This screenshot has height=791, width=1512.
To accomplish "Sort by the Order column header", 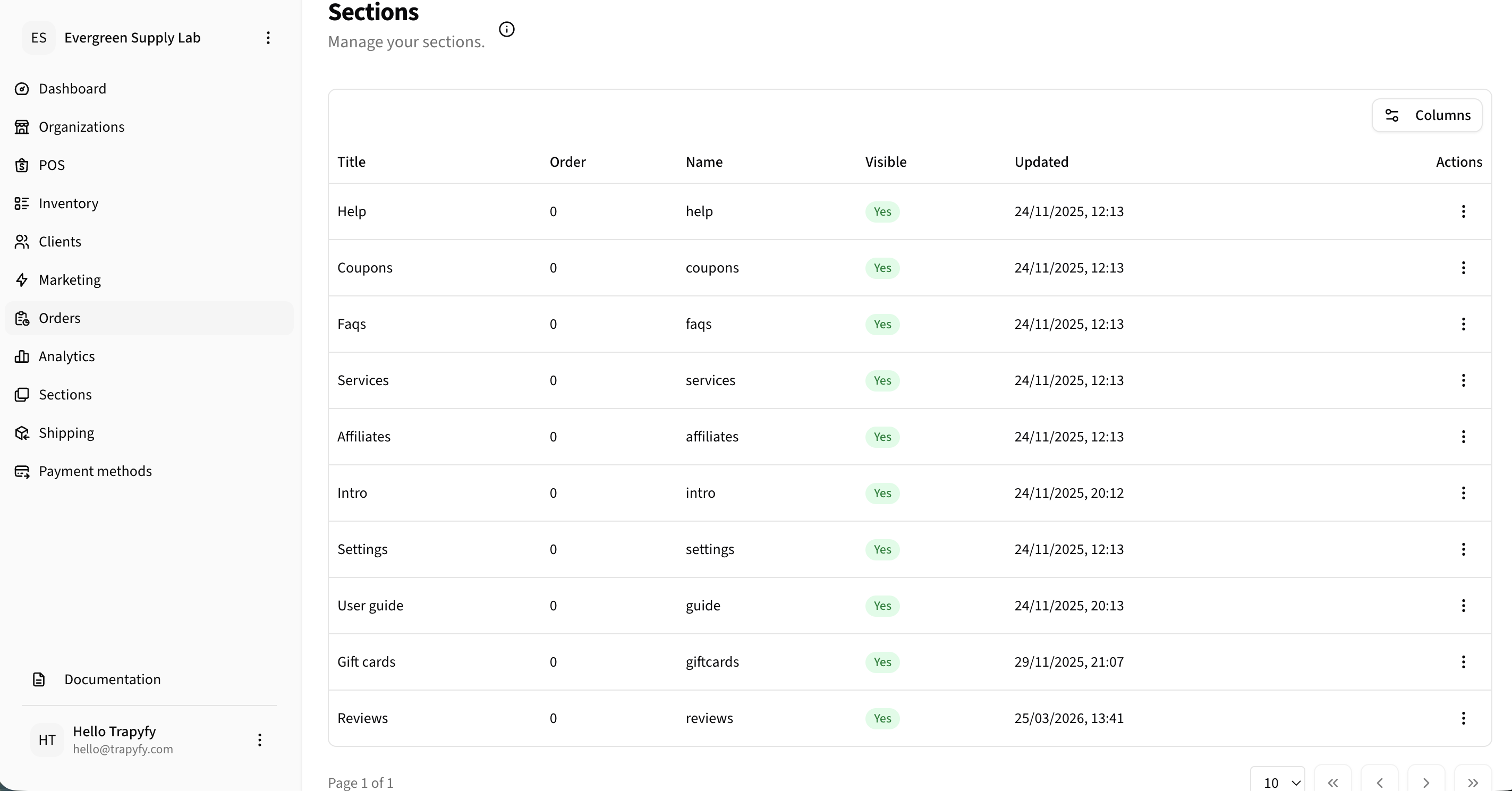I will point(567,162).
